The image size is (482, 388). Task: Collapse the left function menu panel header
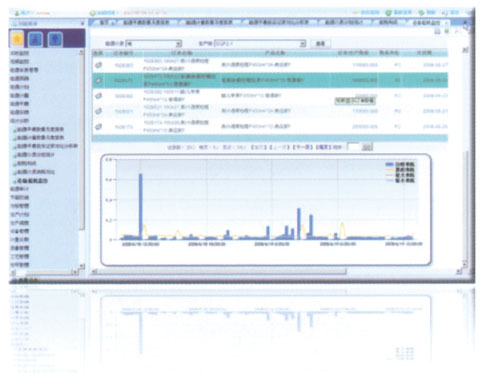coord(82,24)
